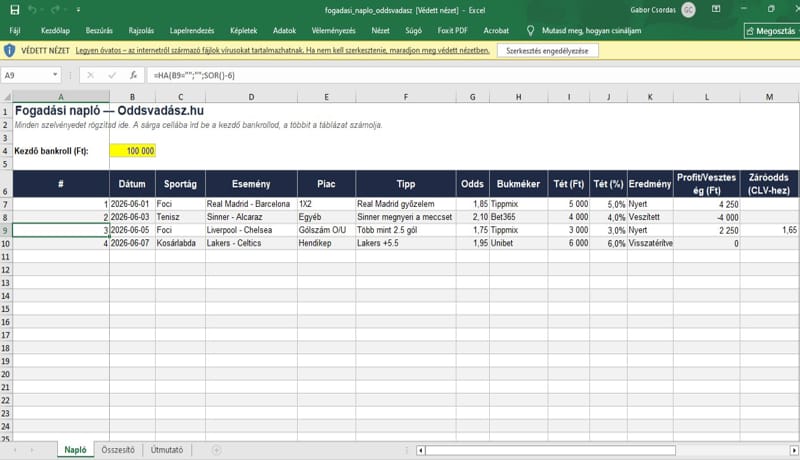
Task: Open the Nézet ribbon tab
Action: click(380, 31)
